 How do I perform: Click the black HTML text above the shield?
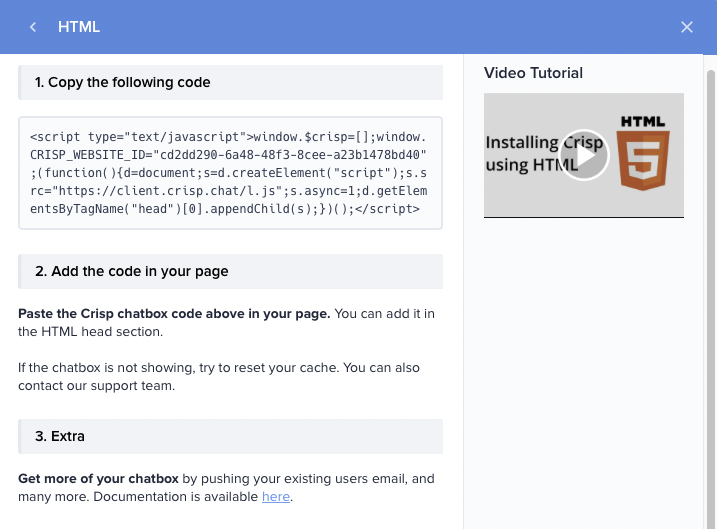643,122
